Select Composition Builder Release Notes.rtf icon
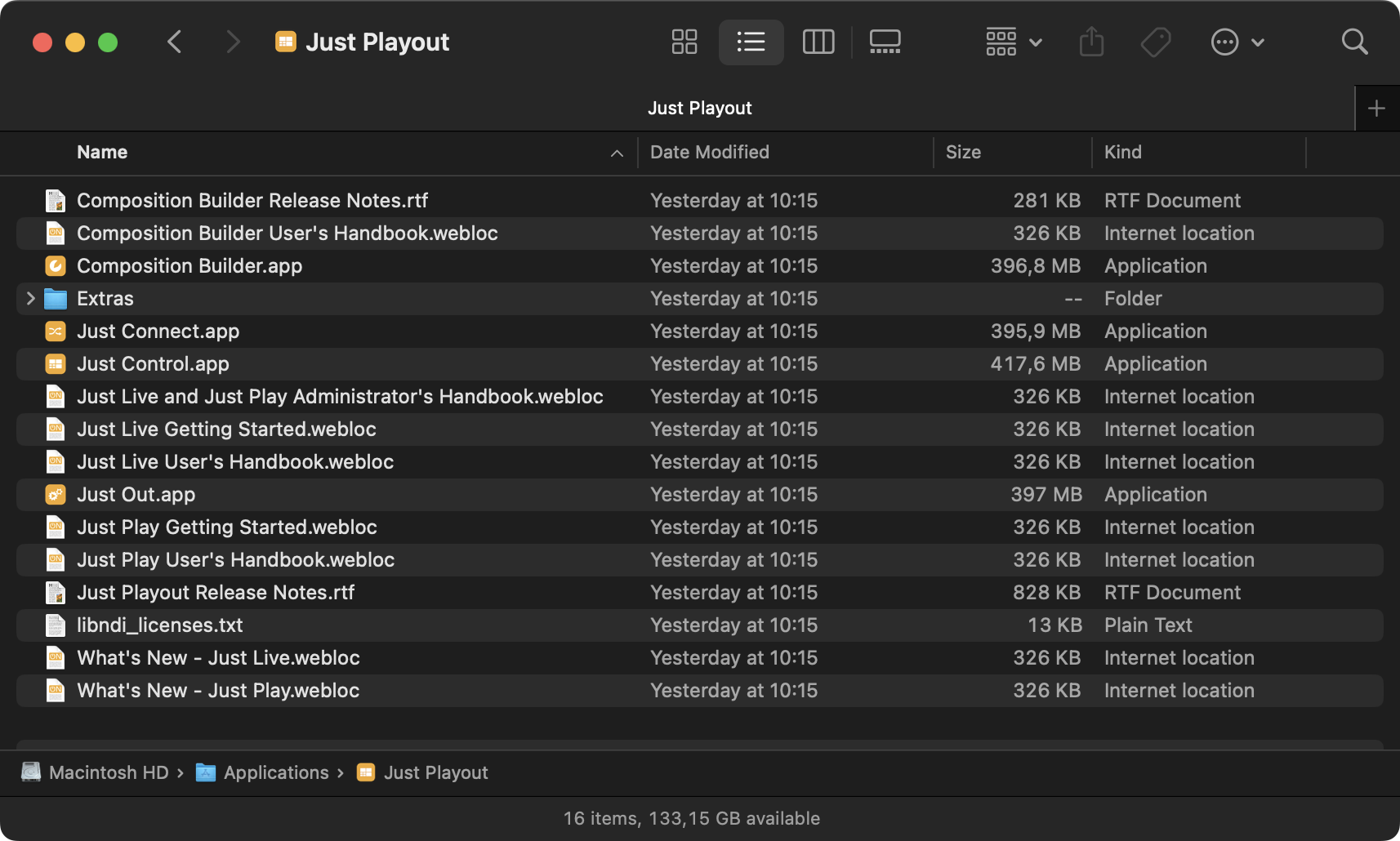 (x=56, y=201)
